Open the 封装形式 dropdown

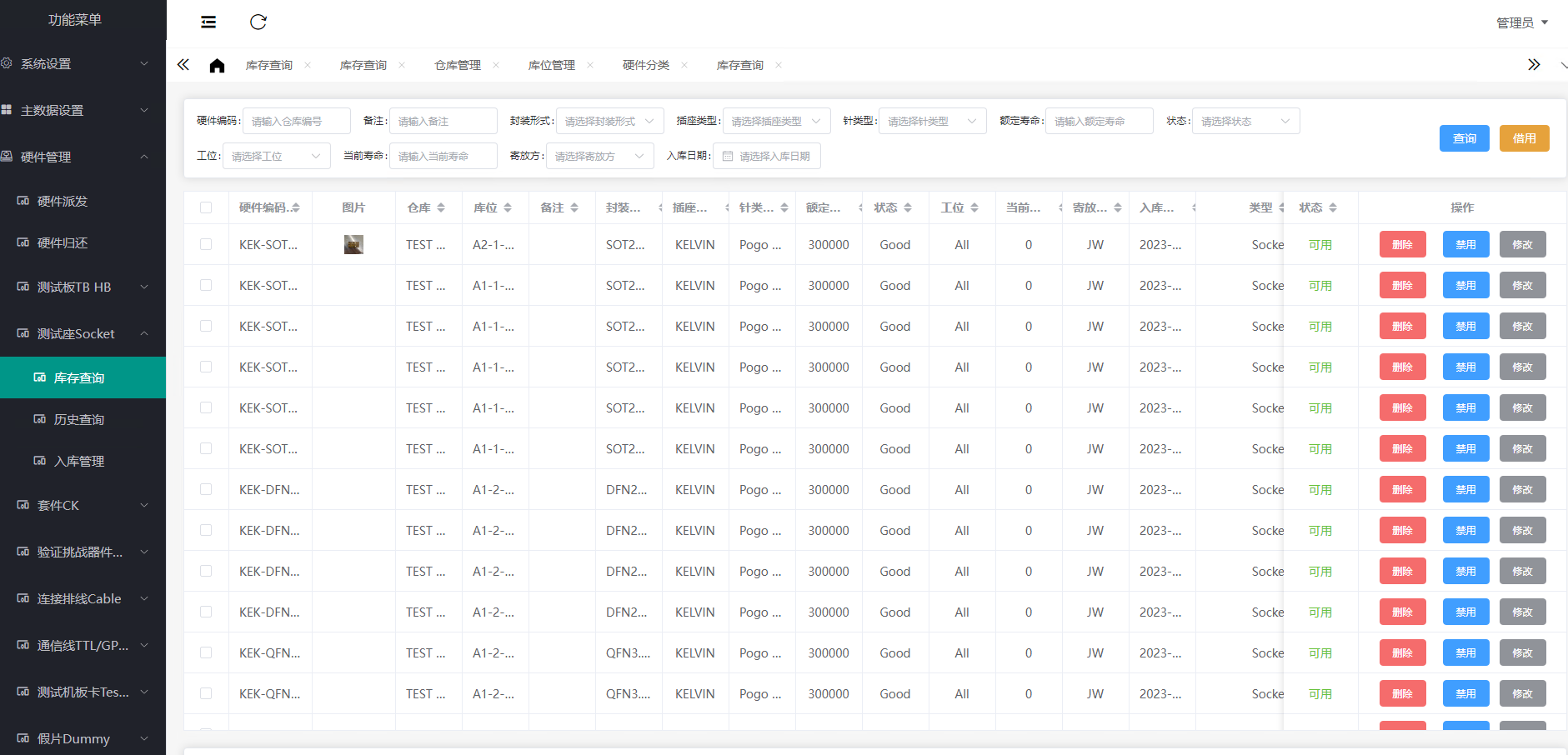609,121
